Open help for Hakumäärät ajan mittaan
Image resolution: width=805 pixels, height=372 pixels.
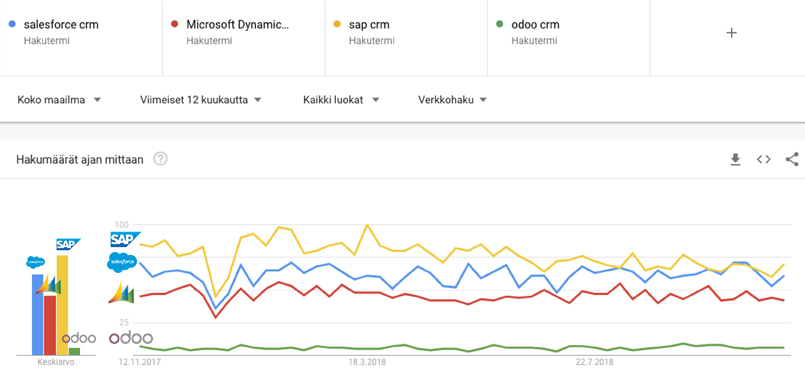tap(161, 160)
